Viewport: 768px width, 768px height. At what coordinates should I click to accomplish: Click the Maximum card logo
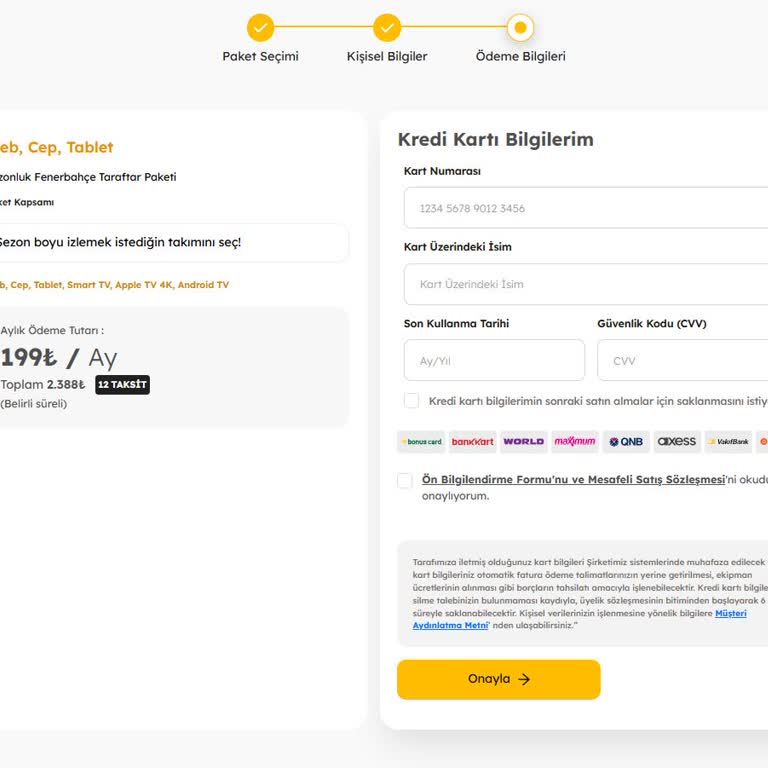(x=575, y=442)
